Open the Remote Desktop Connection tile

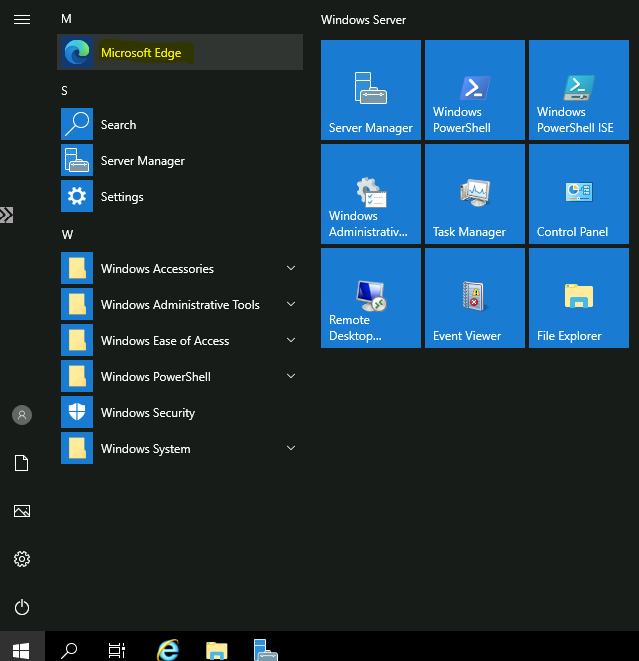(x=371, y=298)
